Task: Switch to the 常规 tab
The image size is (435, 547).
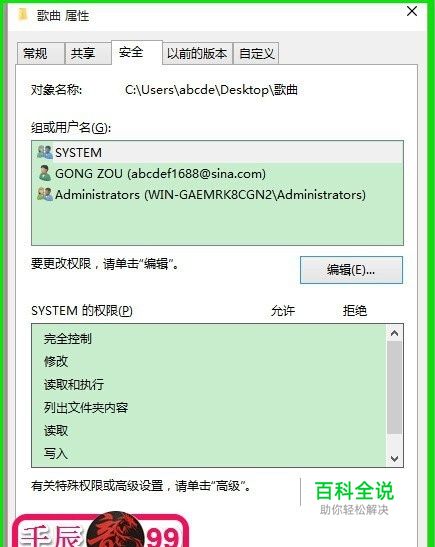Action: 40,53
